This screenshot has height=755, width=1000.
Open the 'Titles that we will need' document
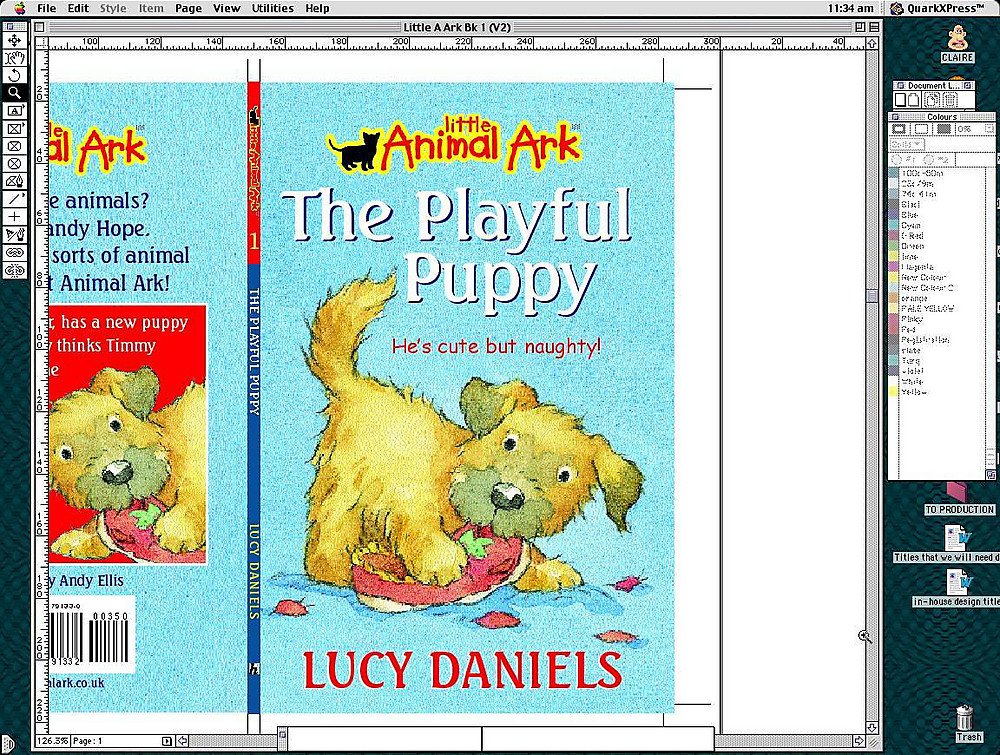tap(959, 537)
